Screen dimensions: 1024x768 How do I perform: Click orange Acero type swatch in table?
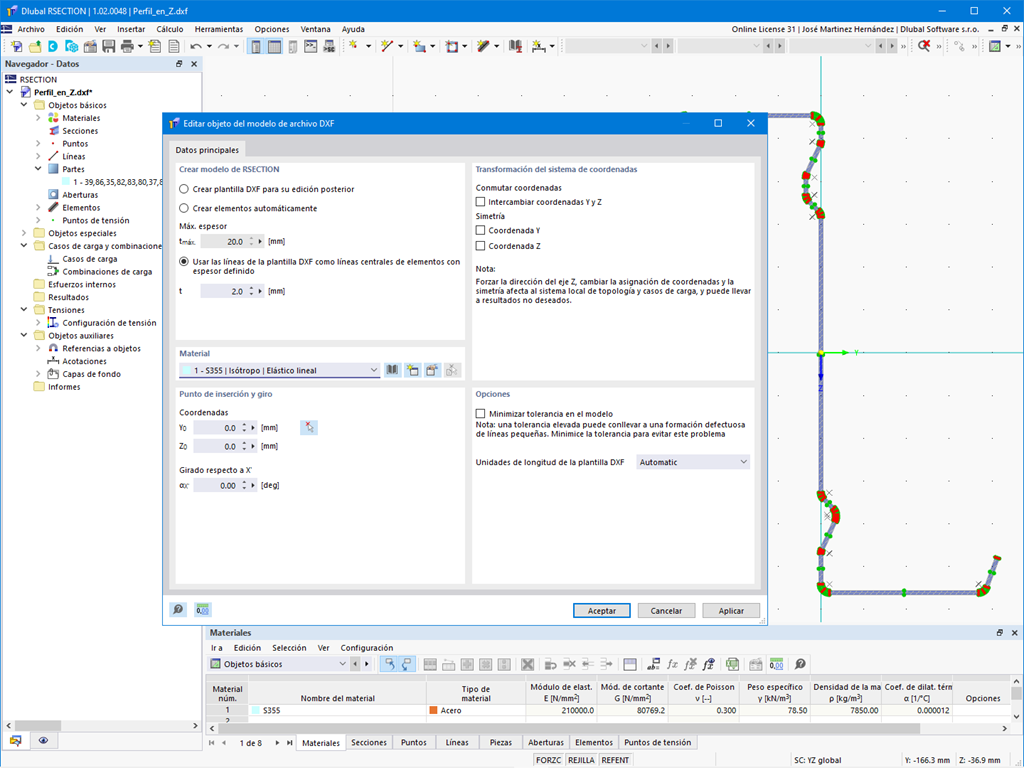[434, 711]
